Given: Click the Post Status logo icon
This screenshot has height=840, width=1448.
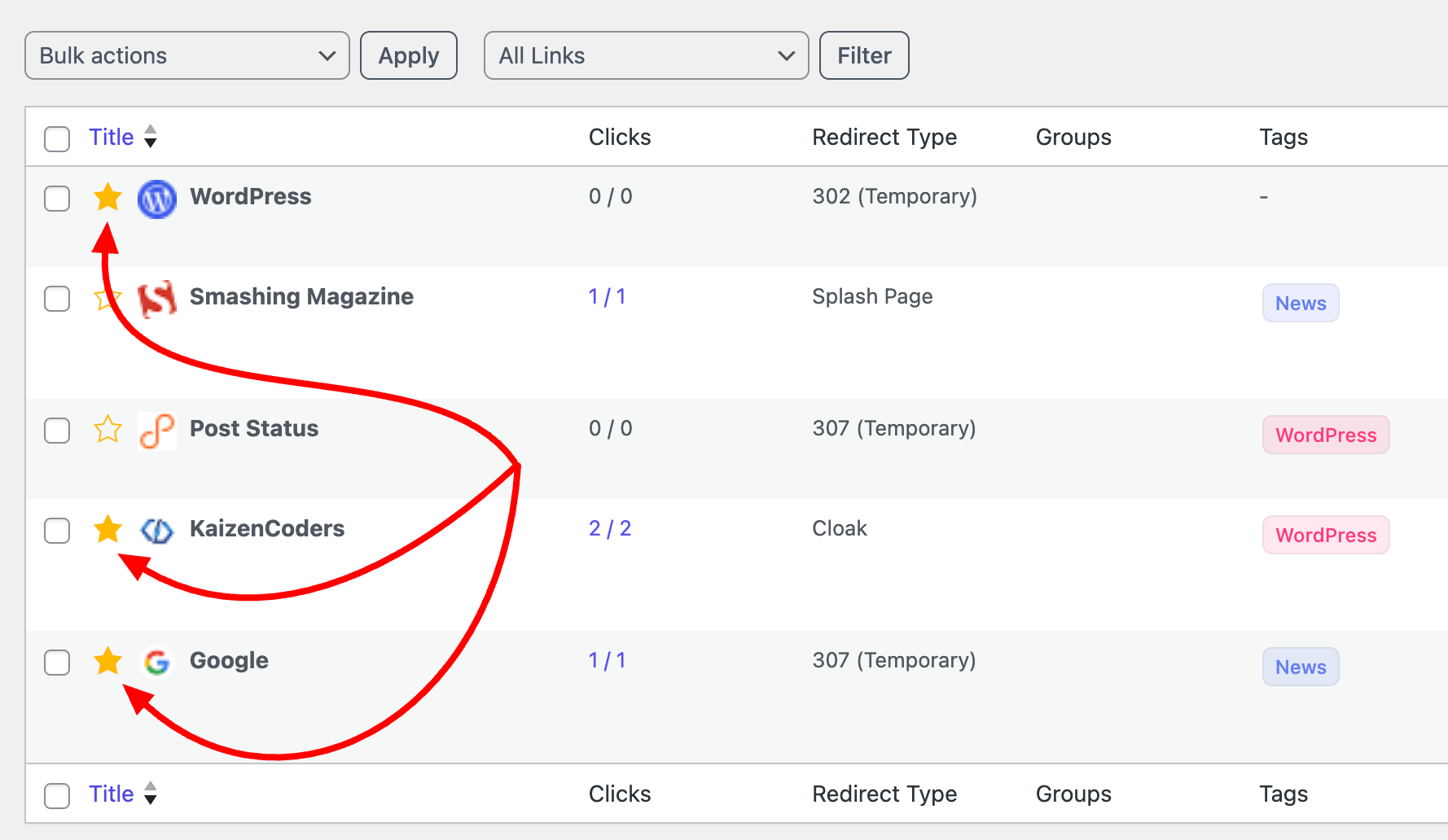Looking at the screenshot, I should (156, 430).
